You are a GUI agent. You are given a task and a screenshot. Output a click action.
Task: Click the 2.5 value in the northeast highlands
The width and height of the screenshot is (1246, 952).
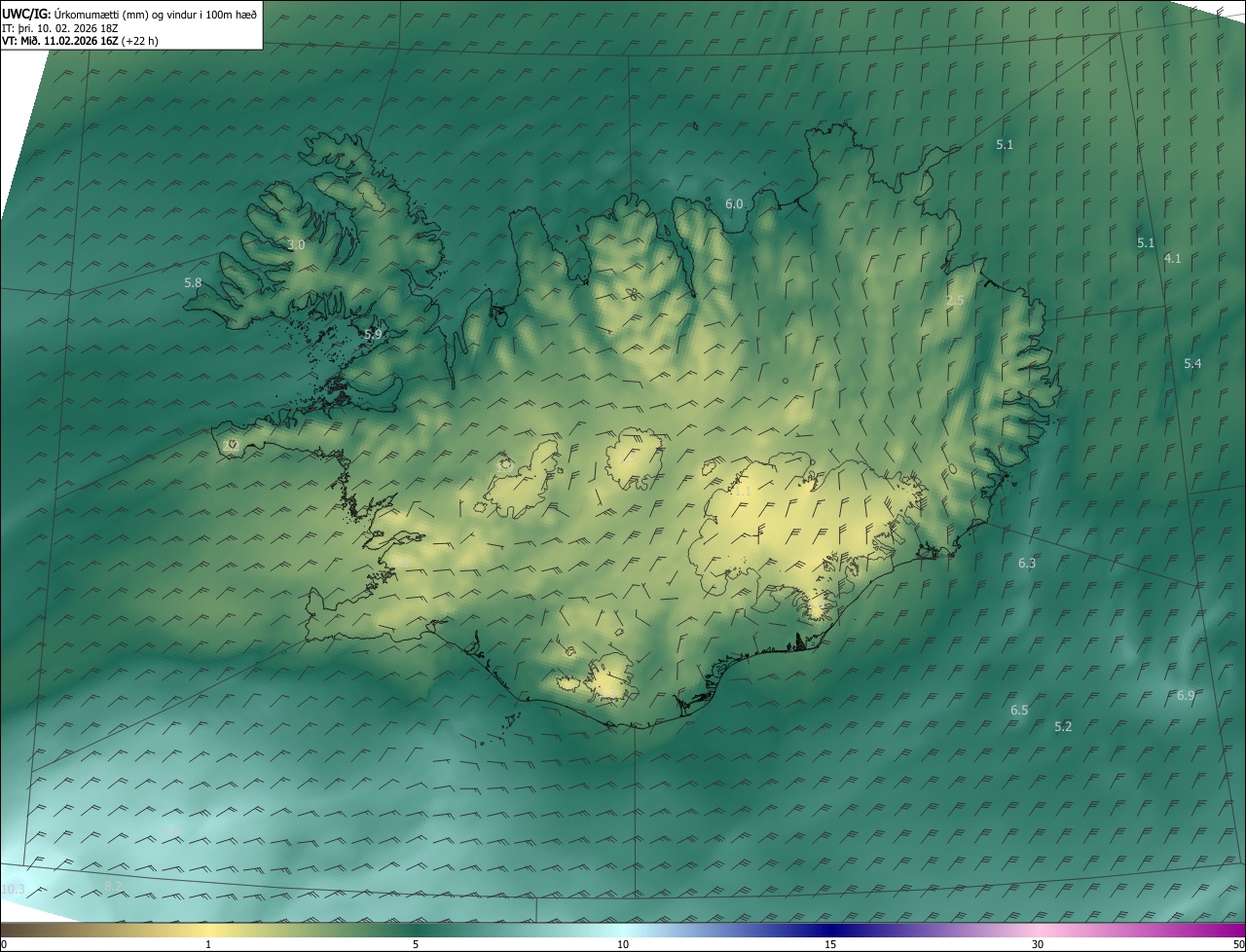pos(955,300)
